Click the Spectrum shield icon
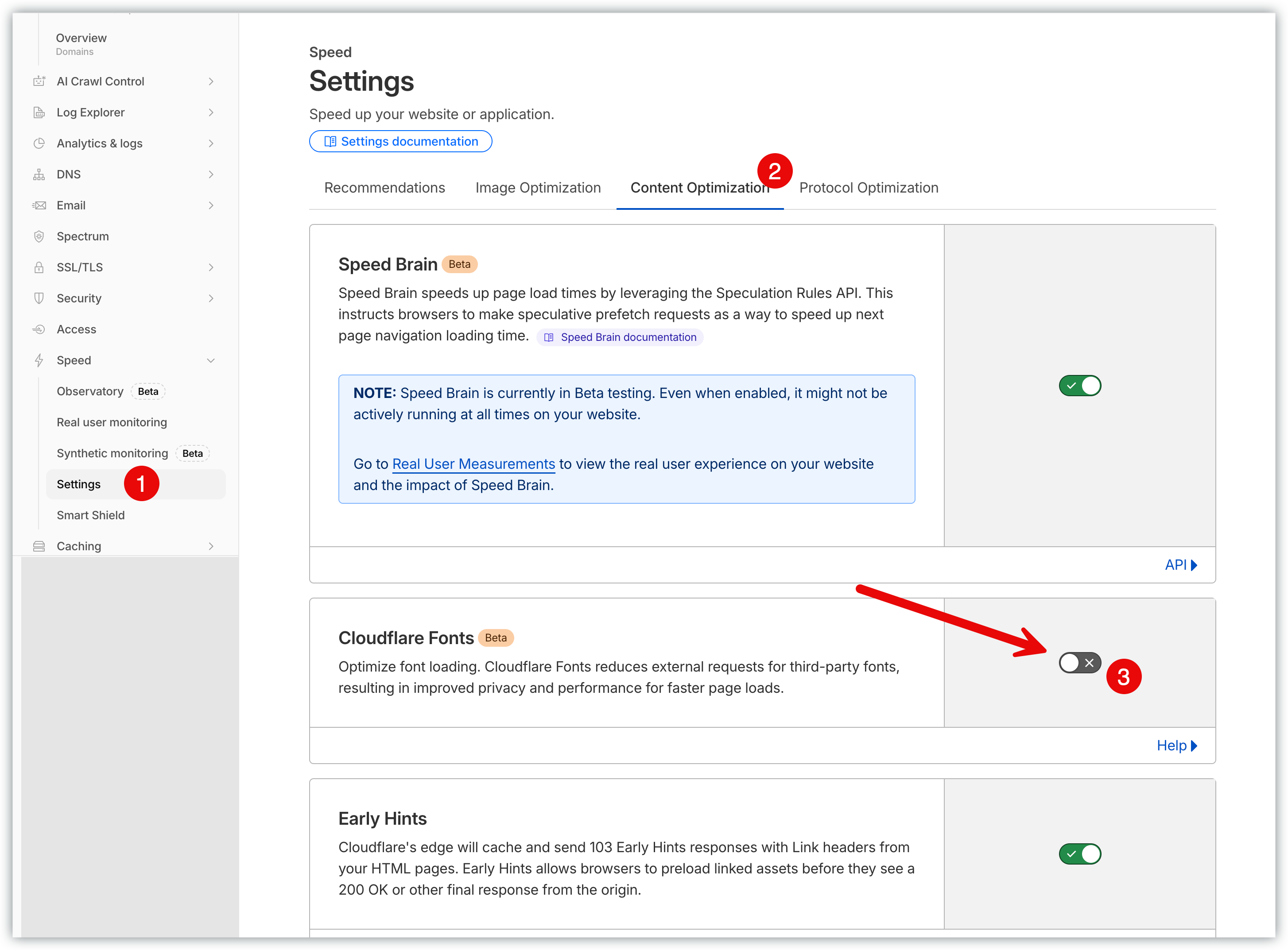 click(x=39, y=236)
